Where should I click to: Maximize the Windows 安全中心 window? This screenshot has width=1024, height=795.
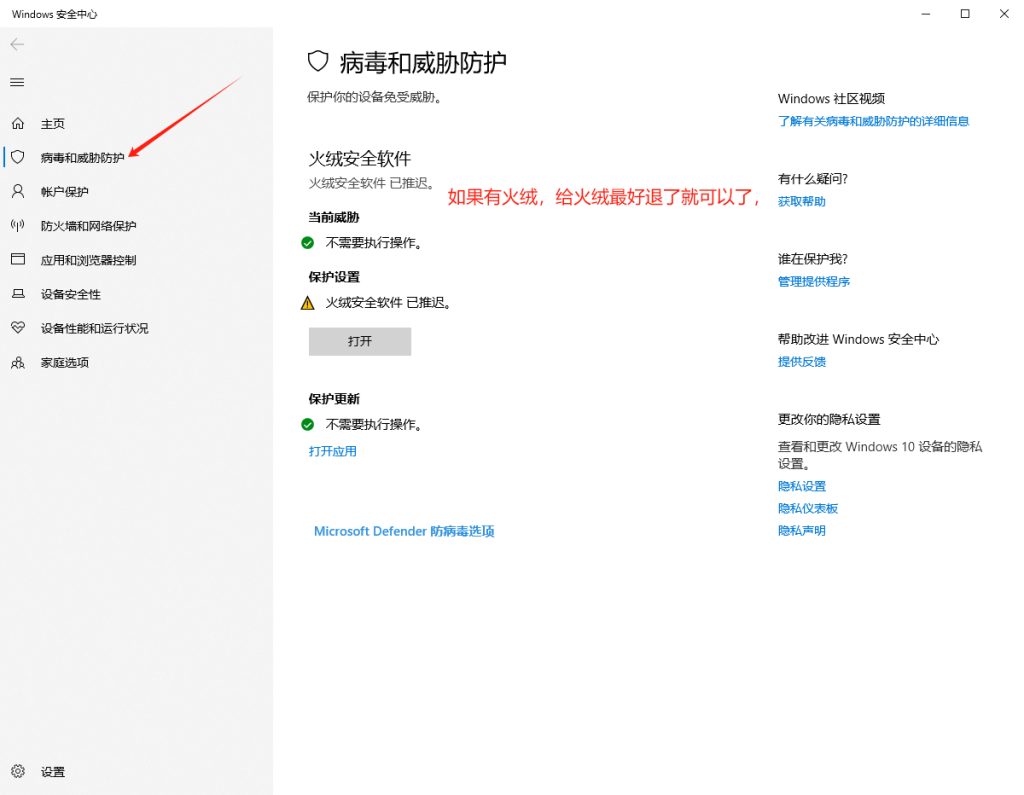[965, 14]
